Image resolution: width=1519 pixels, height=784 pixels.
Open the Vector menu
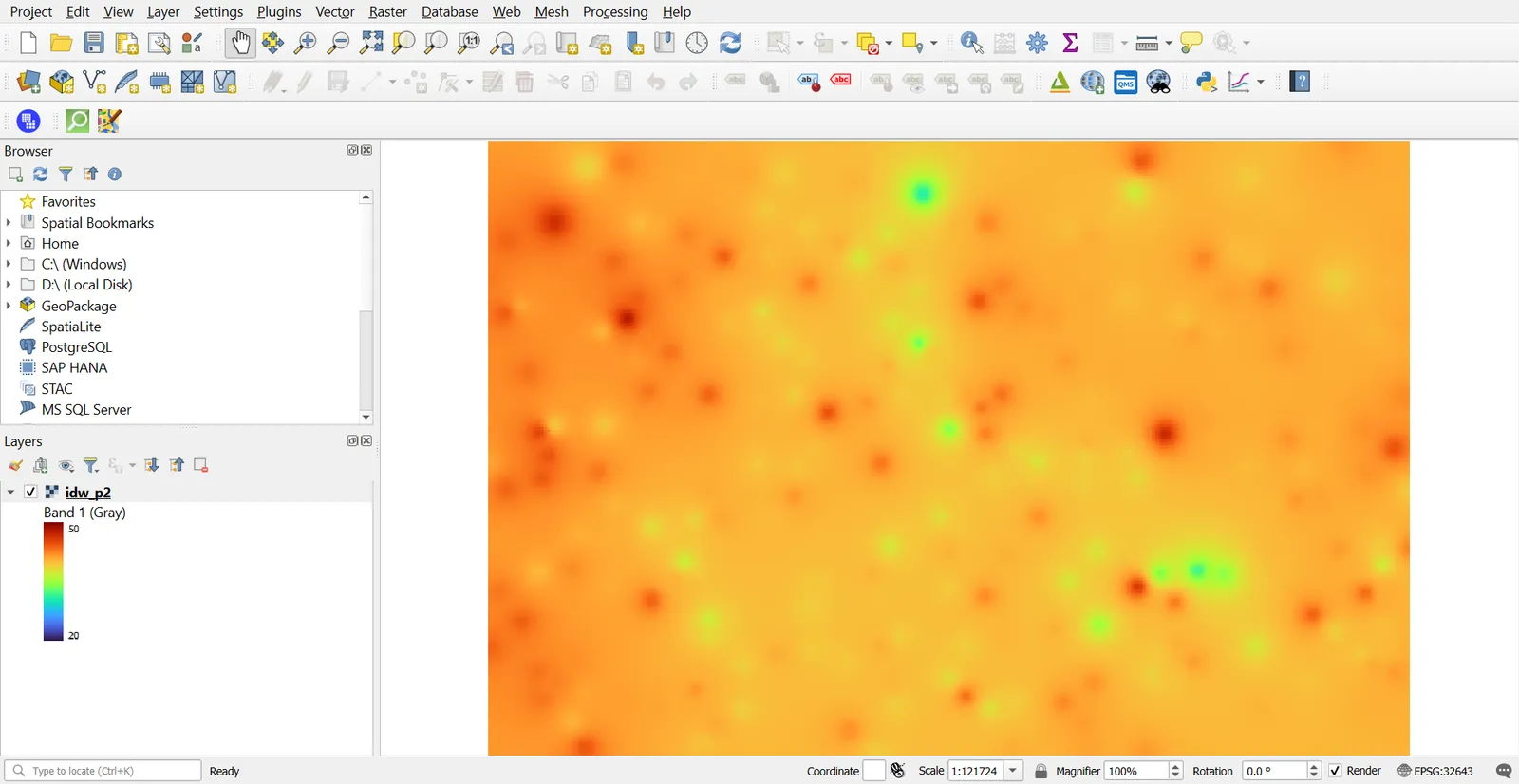(x=334, y=11)
